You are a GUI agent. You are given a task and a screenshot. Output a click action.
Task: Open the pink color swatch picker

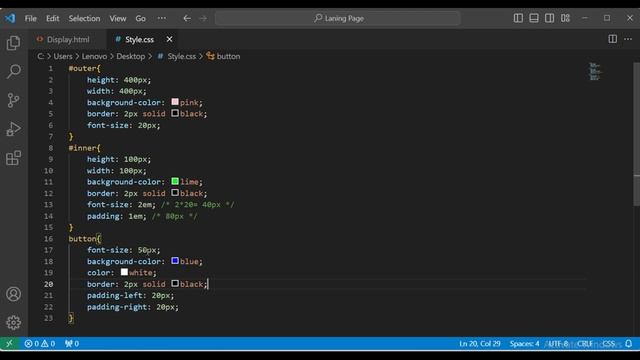pos(175,102)
